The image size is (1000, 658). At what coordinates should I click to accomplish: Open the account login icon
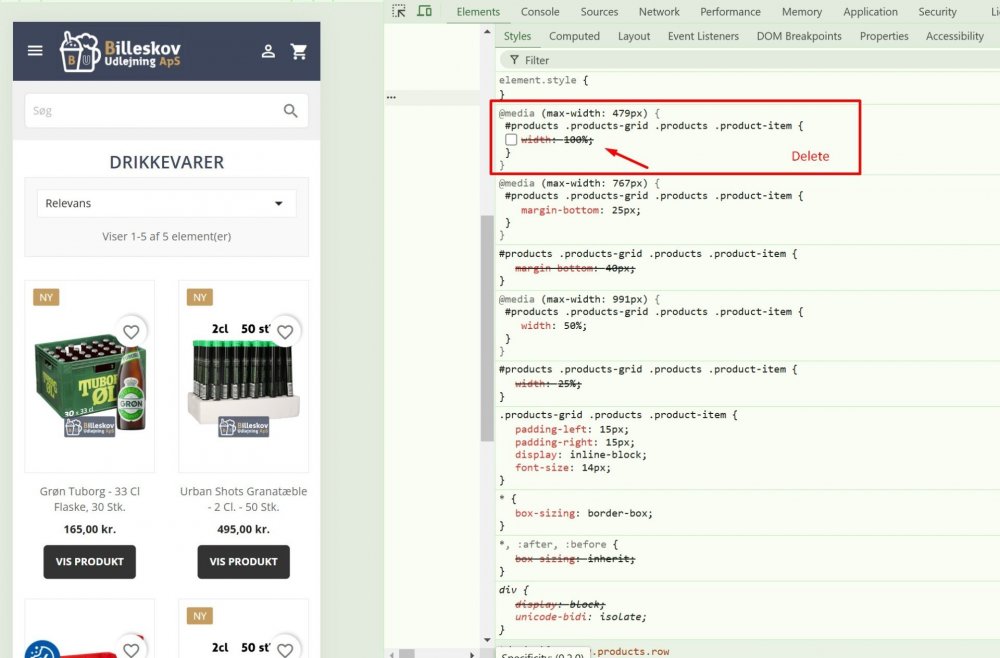[x=270, y=50]
